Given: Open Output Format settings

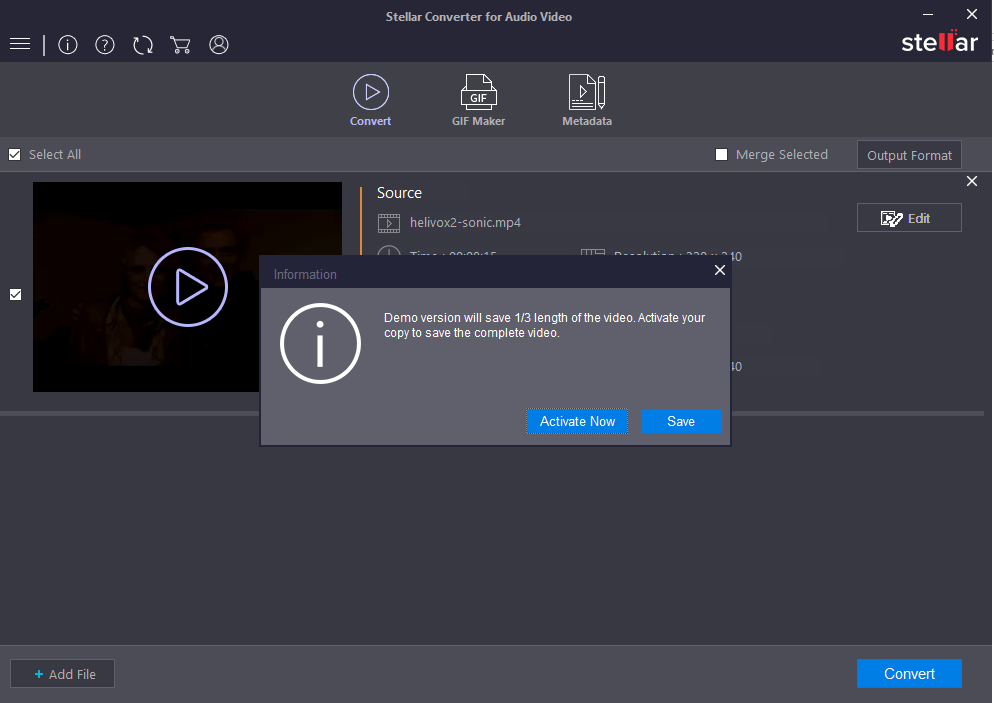Looking at the screenshot, I should coord(909,155).
